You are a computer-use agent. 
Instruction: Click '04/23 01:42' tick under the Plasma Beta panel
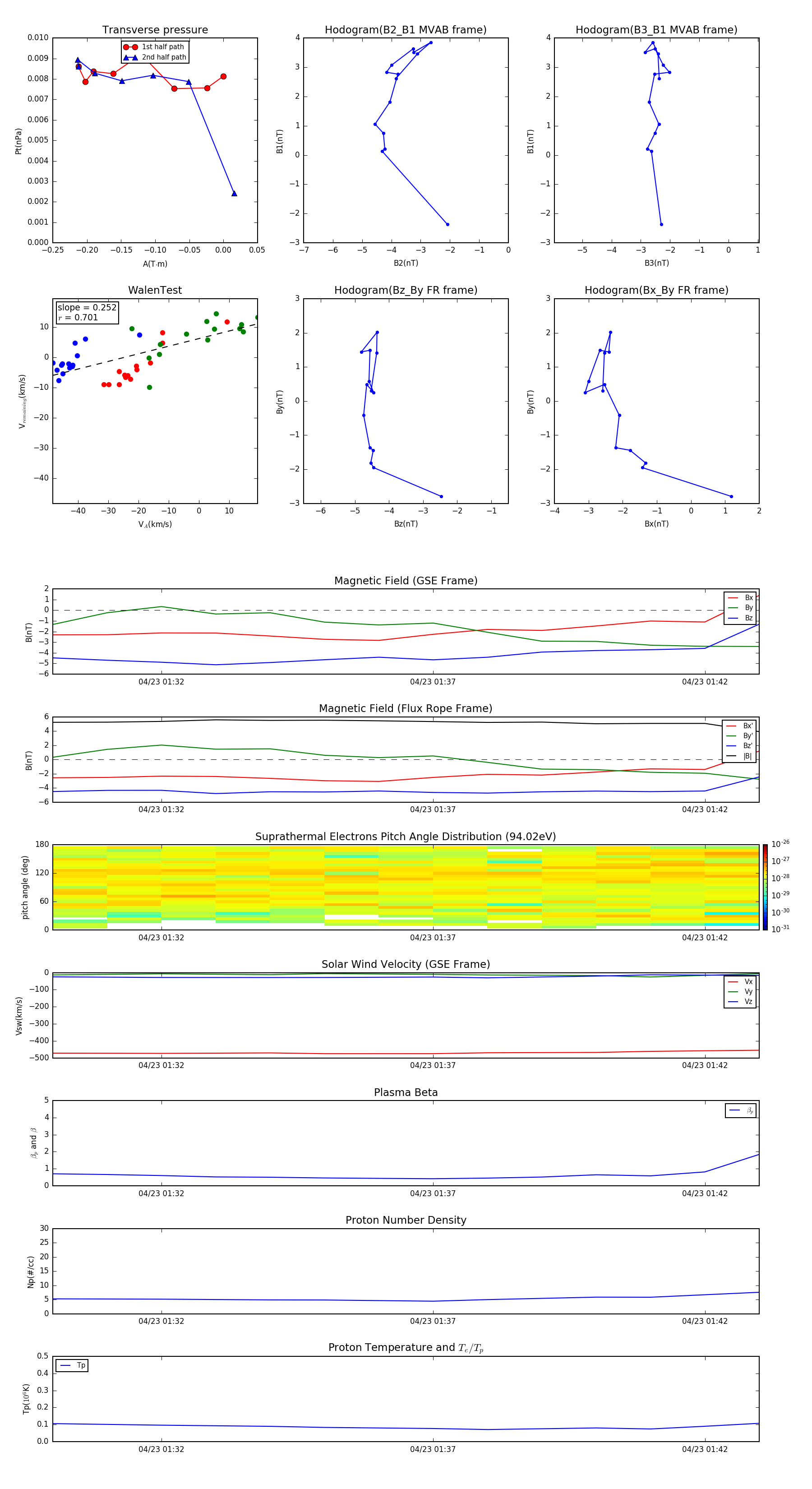(705, 1193)
